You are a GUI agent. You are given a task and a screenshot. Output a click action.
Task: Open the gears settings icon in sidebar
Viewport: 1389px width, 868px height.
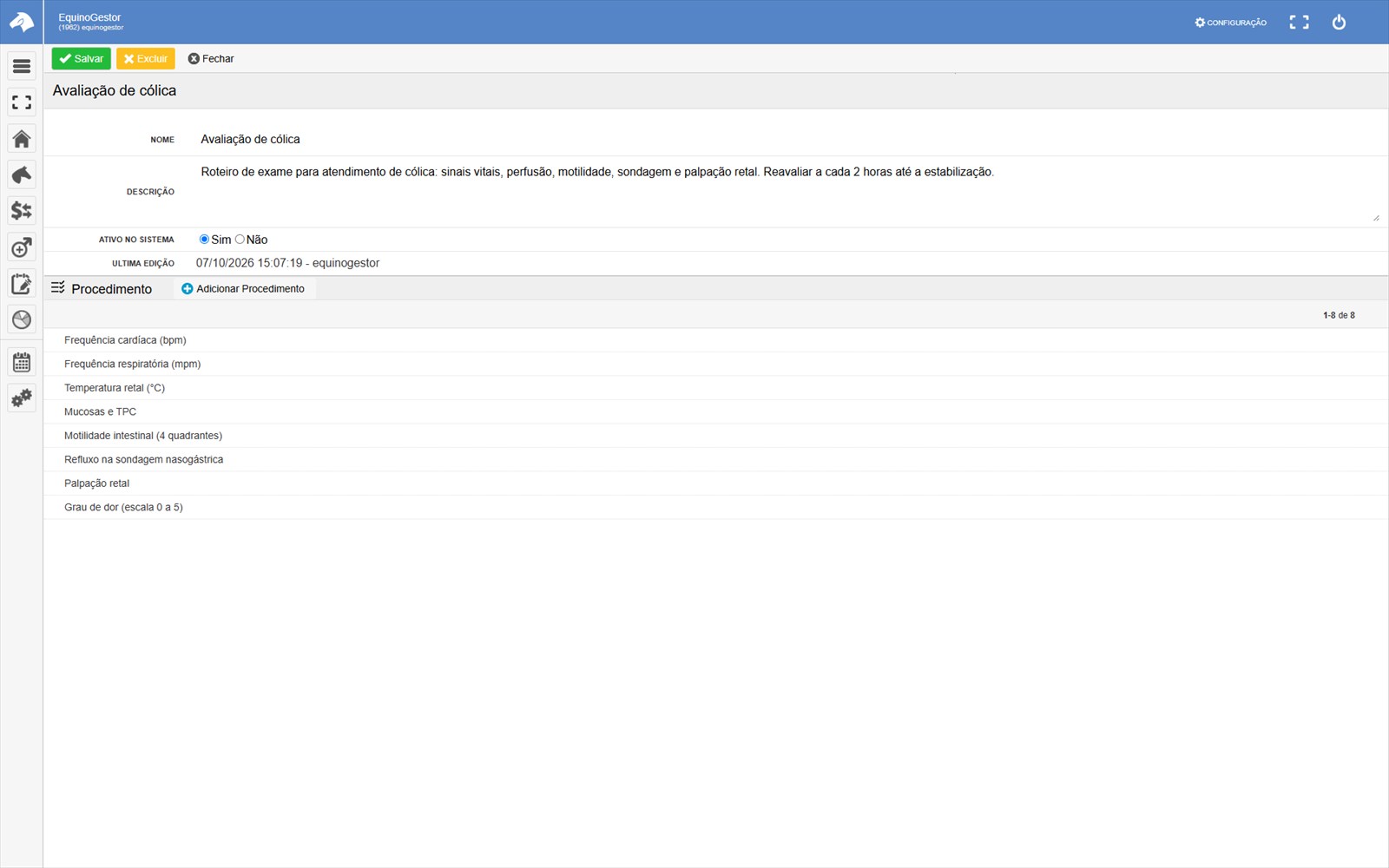coord(22,398)
